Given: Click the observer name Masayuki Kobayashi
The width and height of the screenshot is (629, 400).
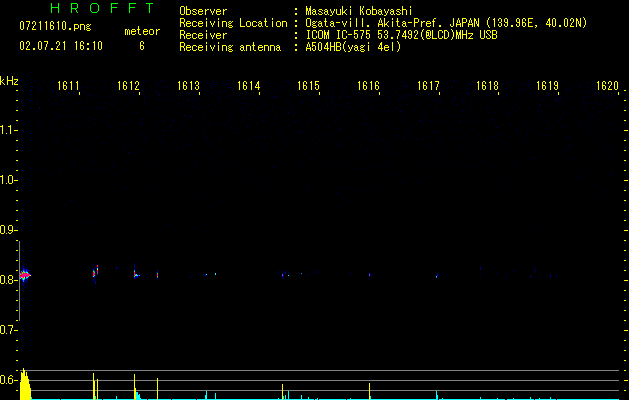Looking at the screenshot, I should [359, 11].
